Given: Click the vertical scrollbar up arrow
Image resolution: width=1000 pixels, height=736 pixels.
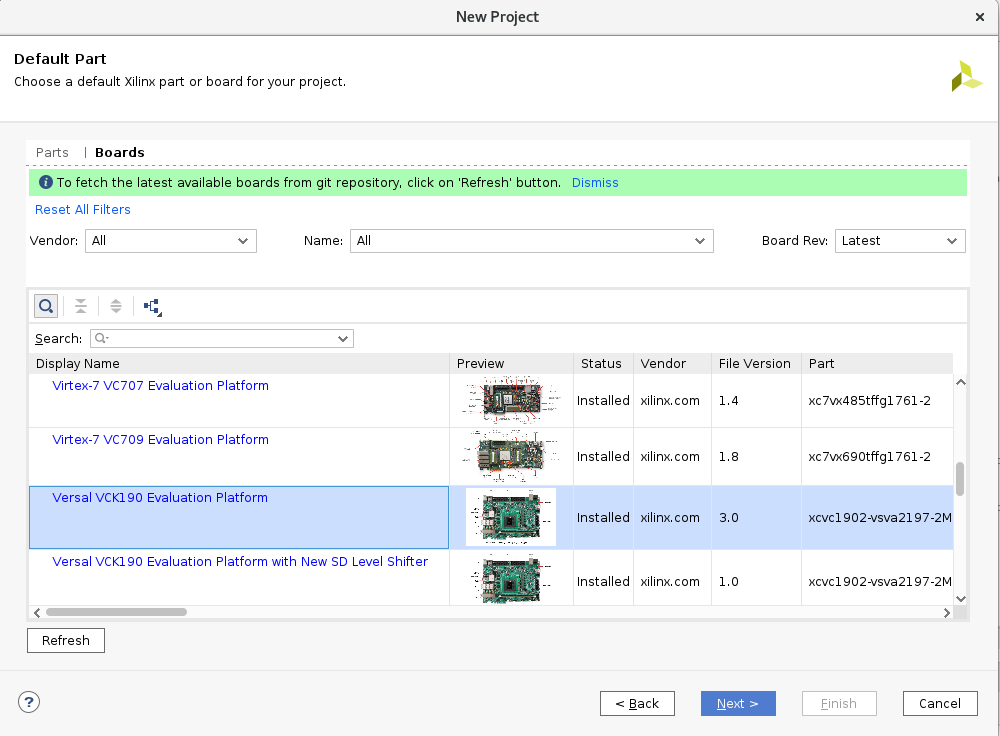Looking at the screenshot, I should [x=960, y=382].
